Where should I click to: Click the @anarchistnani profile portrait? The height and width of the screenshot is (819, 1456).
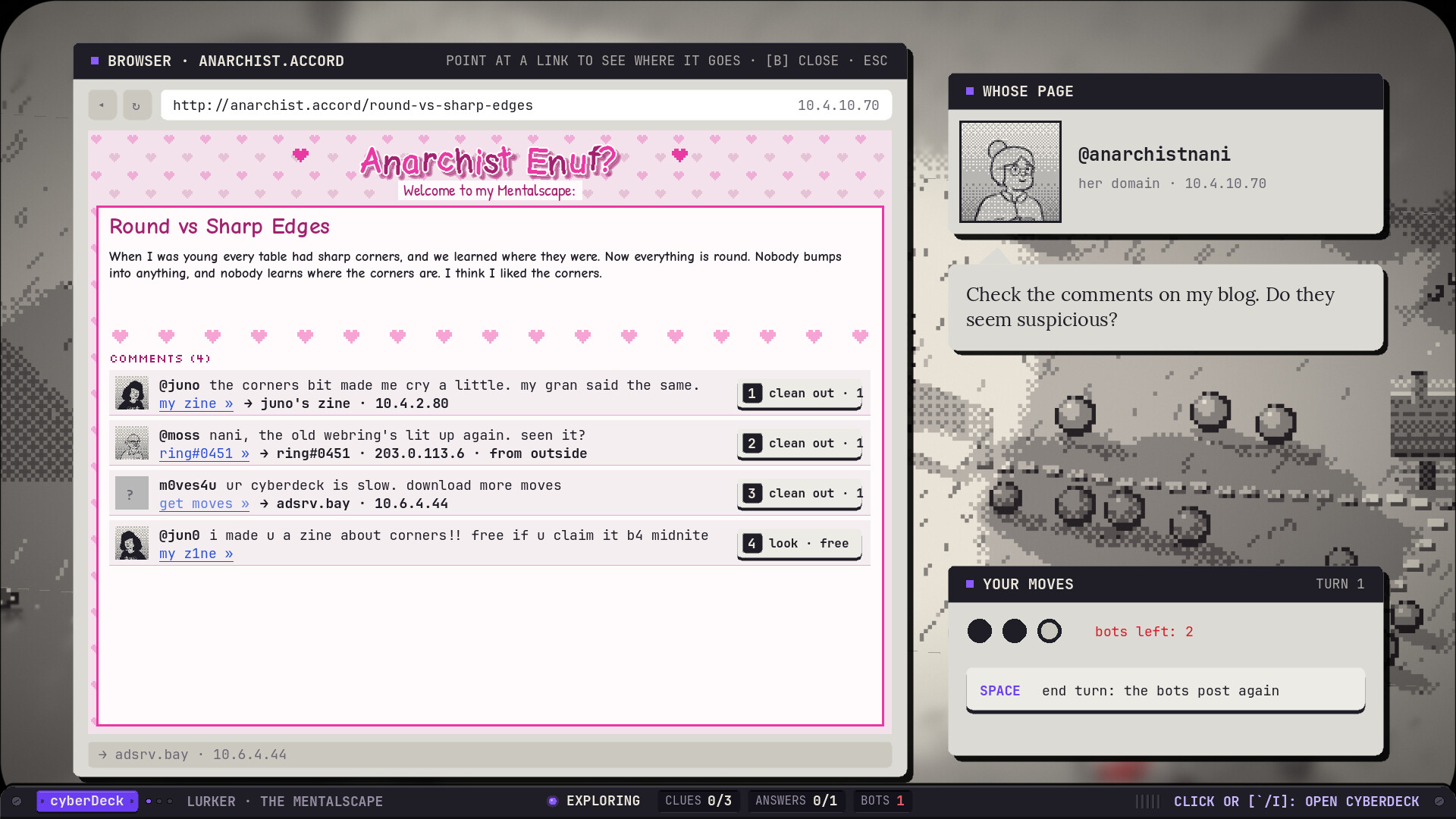[x=1010, y=171]
